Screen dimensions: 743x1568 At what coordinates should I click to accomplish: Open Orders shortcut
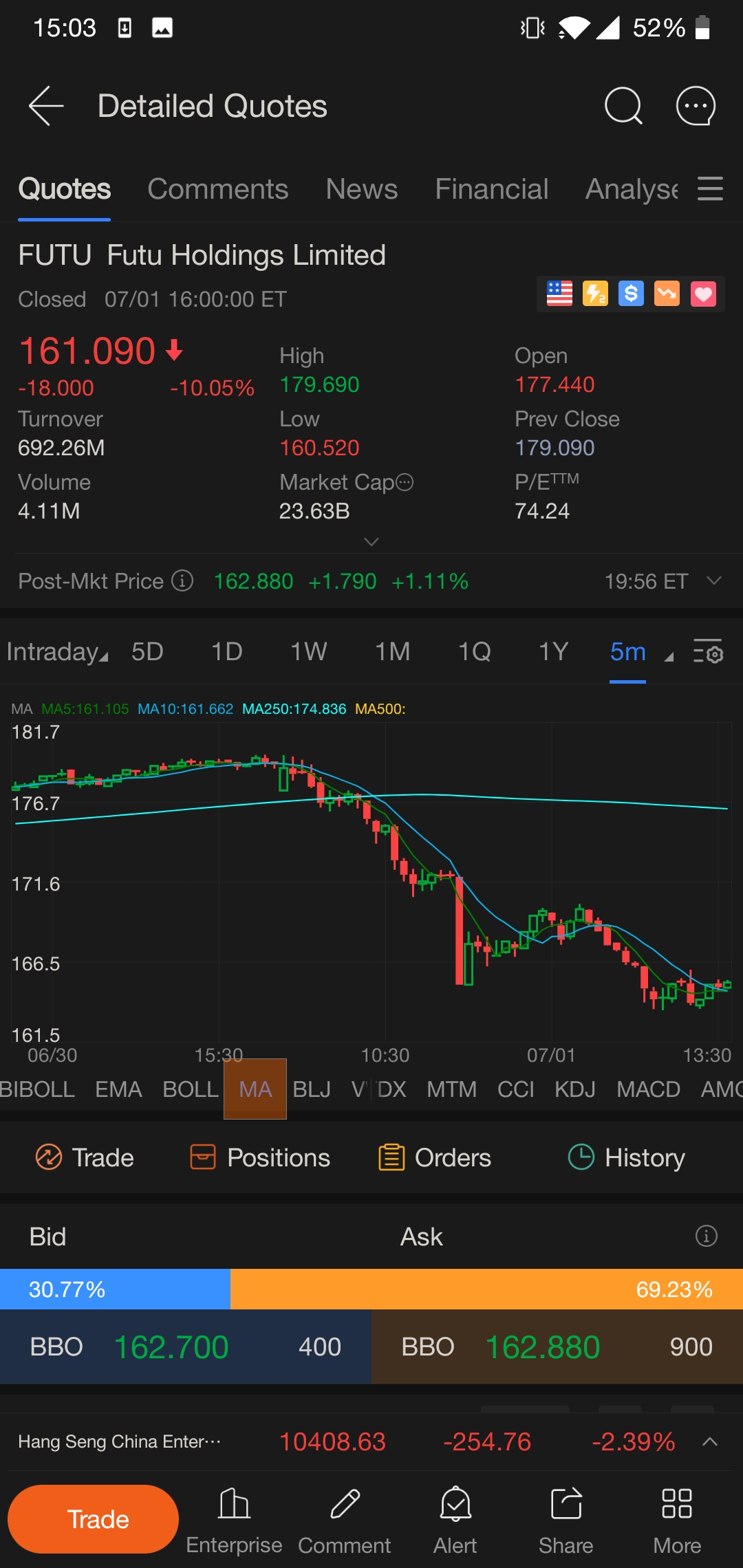pyautogui.click(x=435, y=1157)
